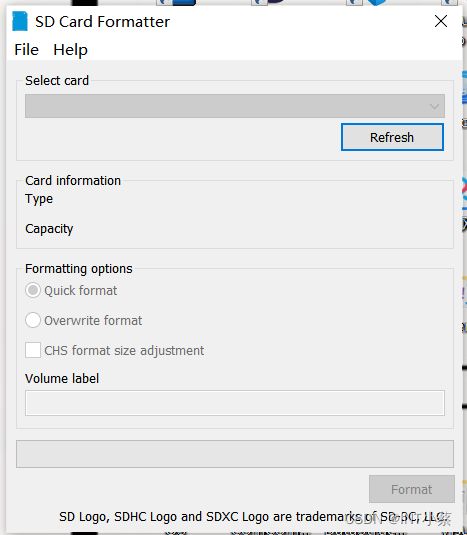Enable CHS format size adjustment checkbox

click(33, 350)
